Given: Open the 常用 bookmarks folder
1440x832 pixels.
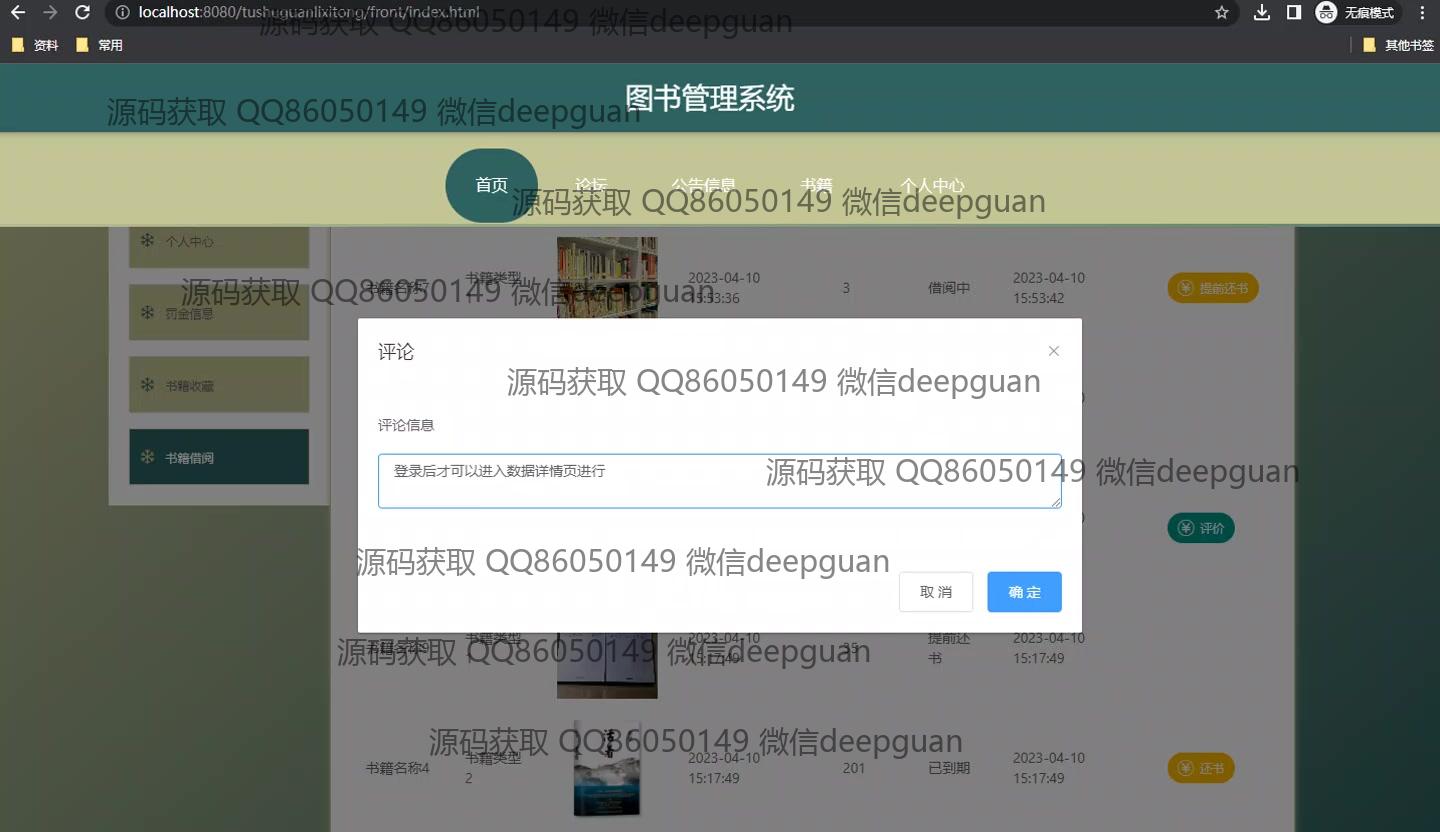Looking at the screenshot, I should pos(99,45).
